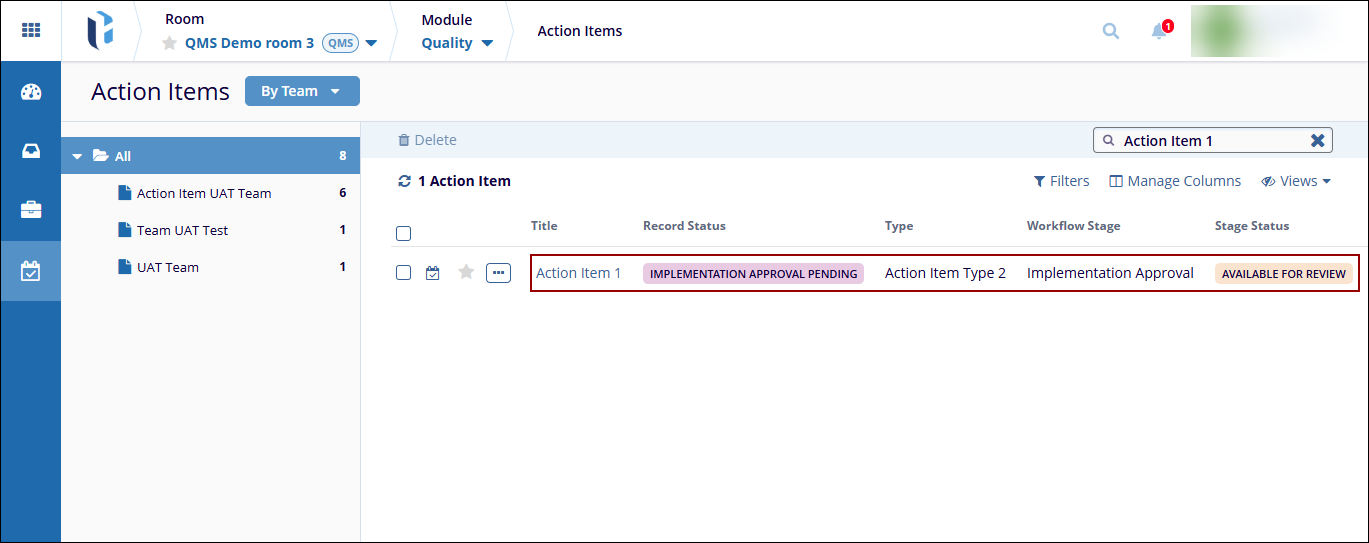This screenshot has height=543, width=1369.
Task: Click the notification bell icon
Action: 1159,31
